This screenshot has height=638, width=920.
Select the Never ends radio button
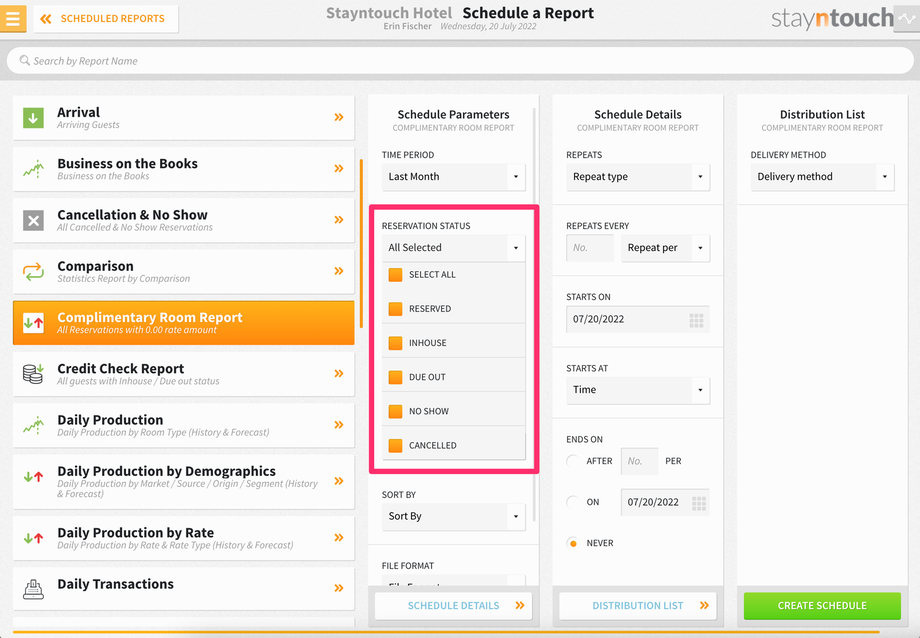[573, 543]
